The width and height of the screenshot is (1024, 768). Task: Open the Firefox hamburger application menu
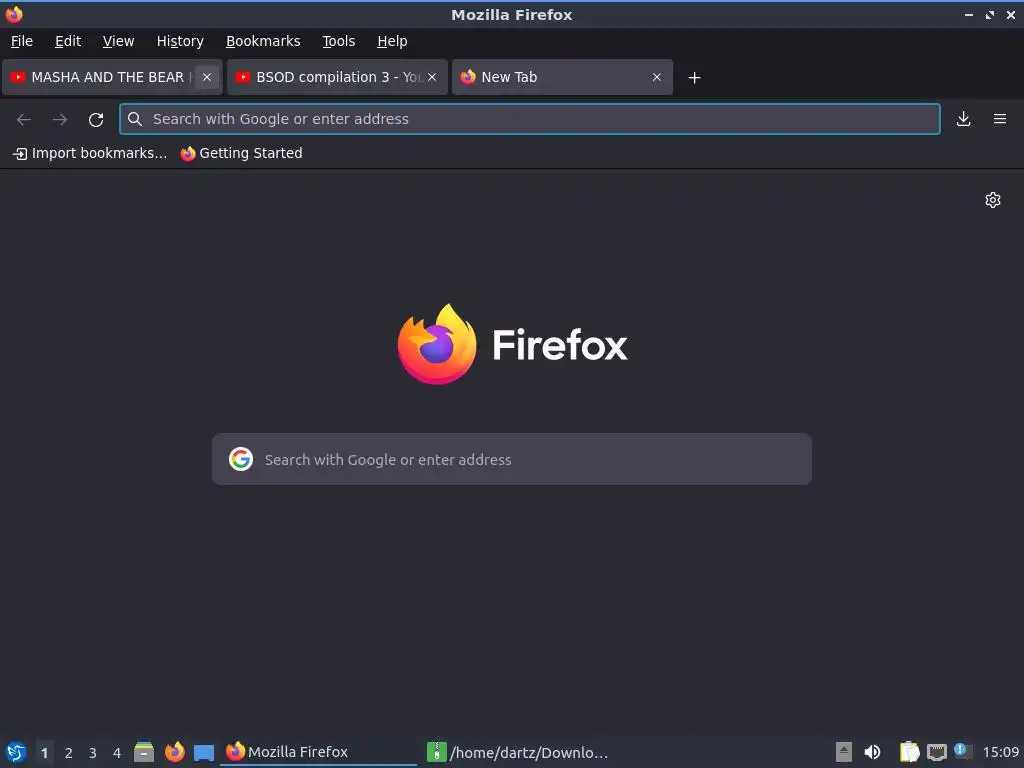point(1000,119)
